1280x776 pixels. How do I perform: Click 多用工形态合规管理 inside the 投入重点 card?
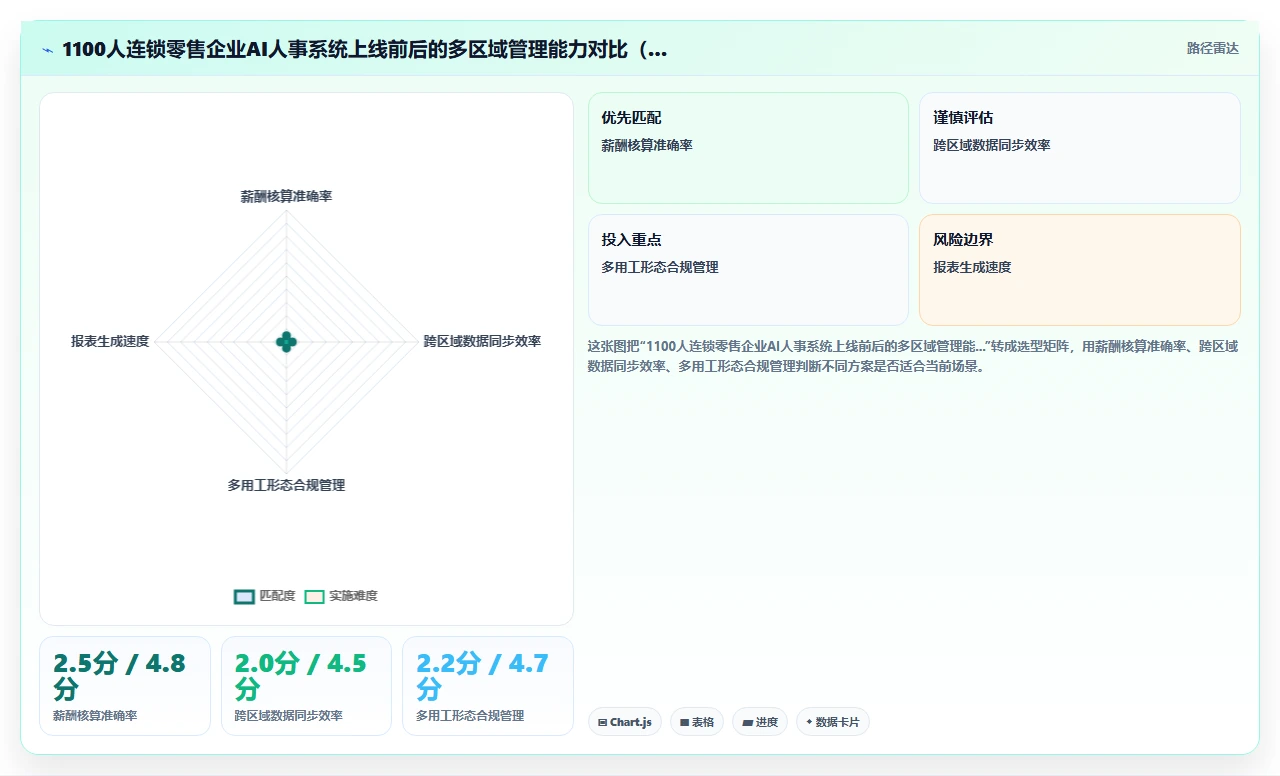660,267
